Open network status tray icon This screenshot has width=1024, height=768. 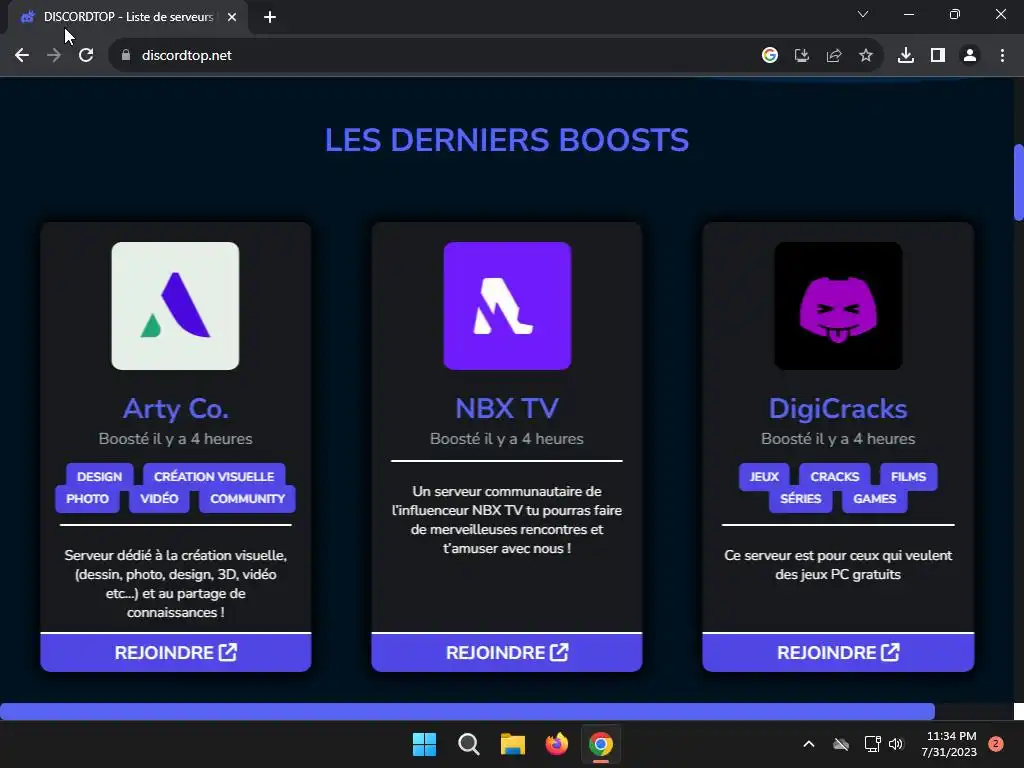pyautogui.click(x=872, y=744)
